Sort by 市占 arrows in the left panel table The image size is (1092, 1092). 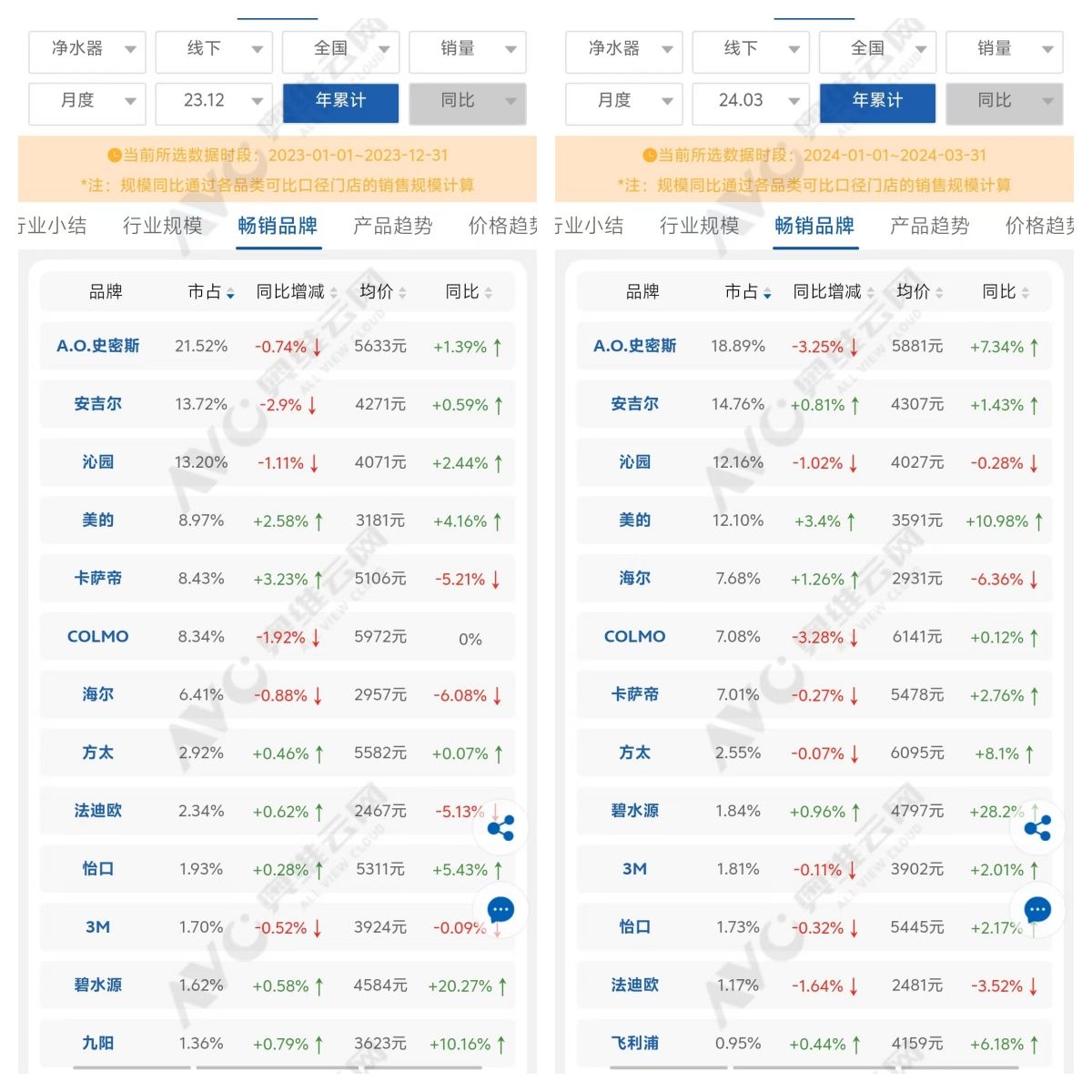231,293
